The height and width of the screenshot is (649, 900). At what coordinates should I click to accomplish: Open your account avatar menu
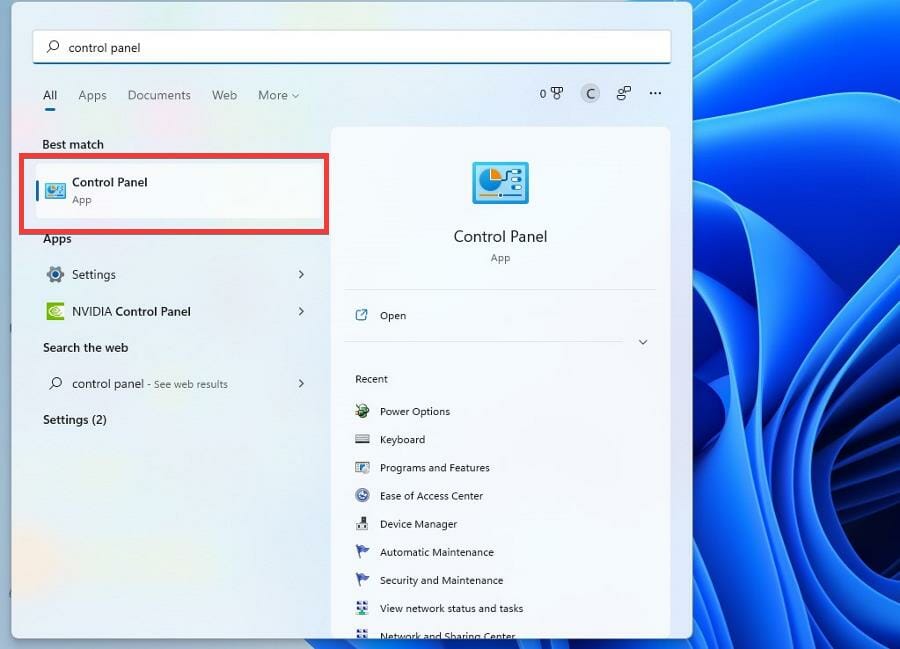click(590, 93)
